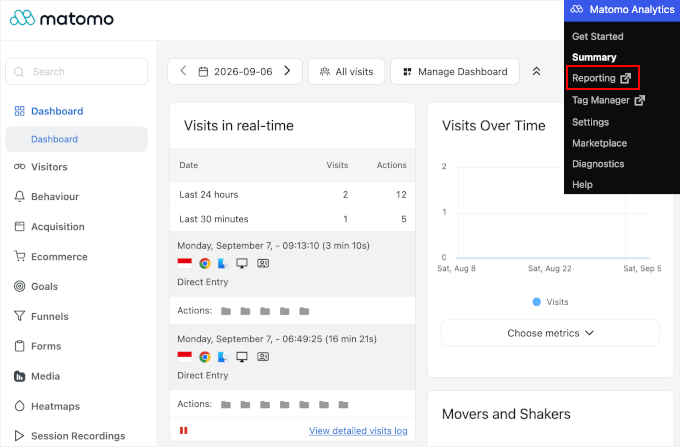Click the Chrome browser icon in 06:49:25 visit
The width and height of the screenshot is (680, 447).
click(205, 357)
